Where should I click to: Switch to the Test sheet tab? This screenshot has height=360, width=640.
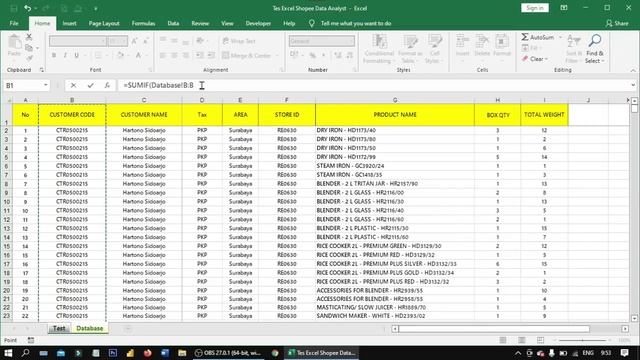click(59, 328)
